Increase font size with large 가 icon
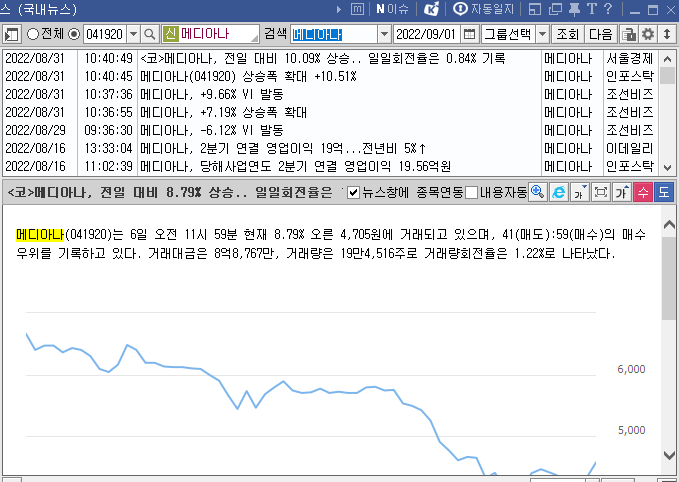The width and height of the screenshot is (679, 482). (622, 192)
